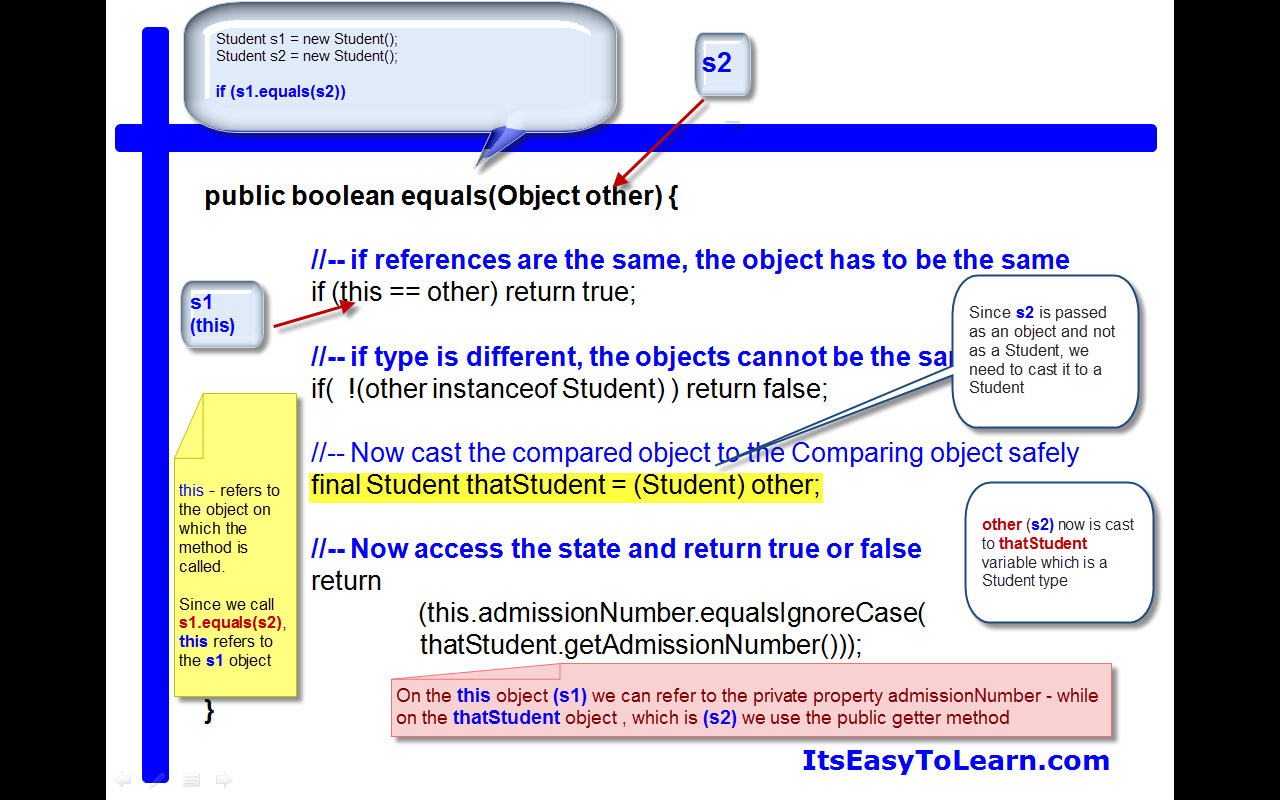This screenshot has width=1280, height=800.
Task: Click the 's1 (this)' label box
Action: coord(223,314)
